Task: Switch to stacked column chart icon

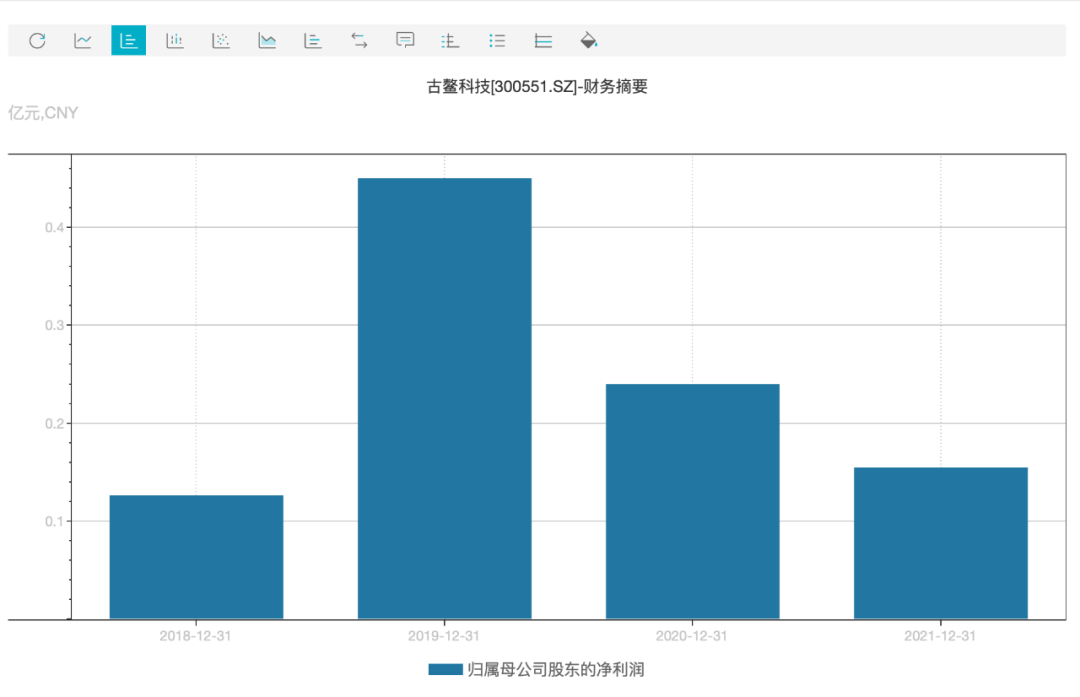Action: 175,41
